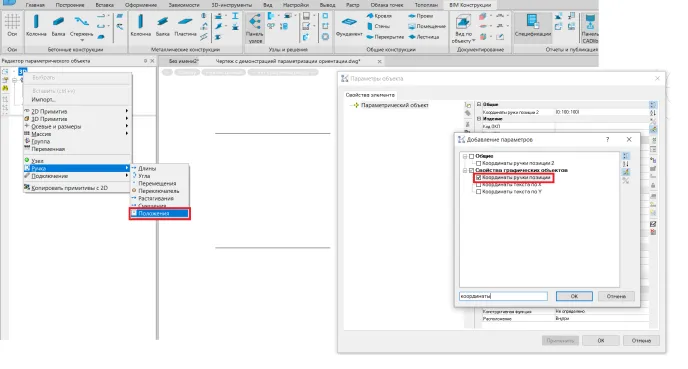Open the Вид по объекту dropdown

463,29
